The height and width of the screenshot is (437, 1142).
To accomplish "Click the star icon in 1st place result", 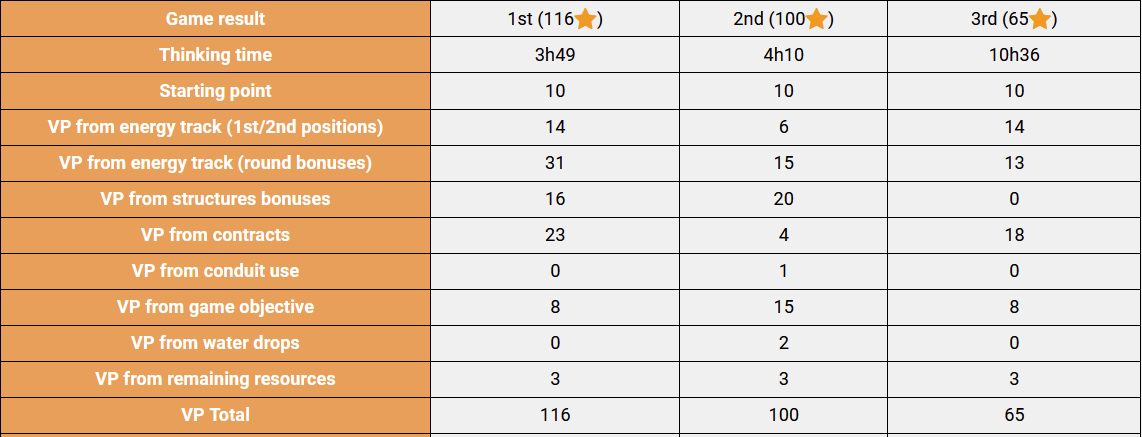I will point(586,19).
